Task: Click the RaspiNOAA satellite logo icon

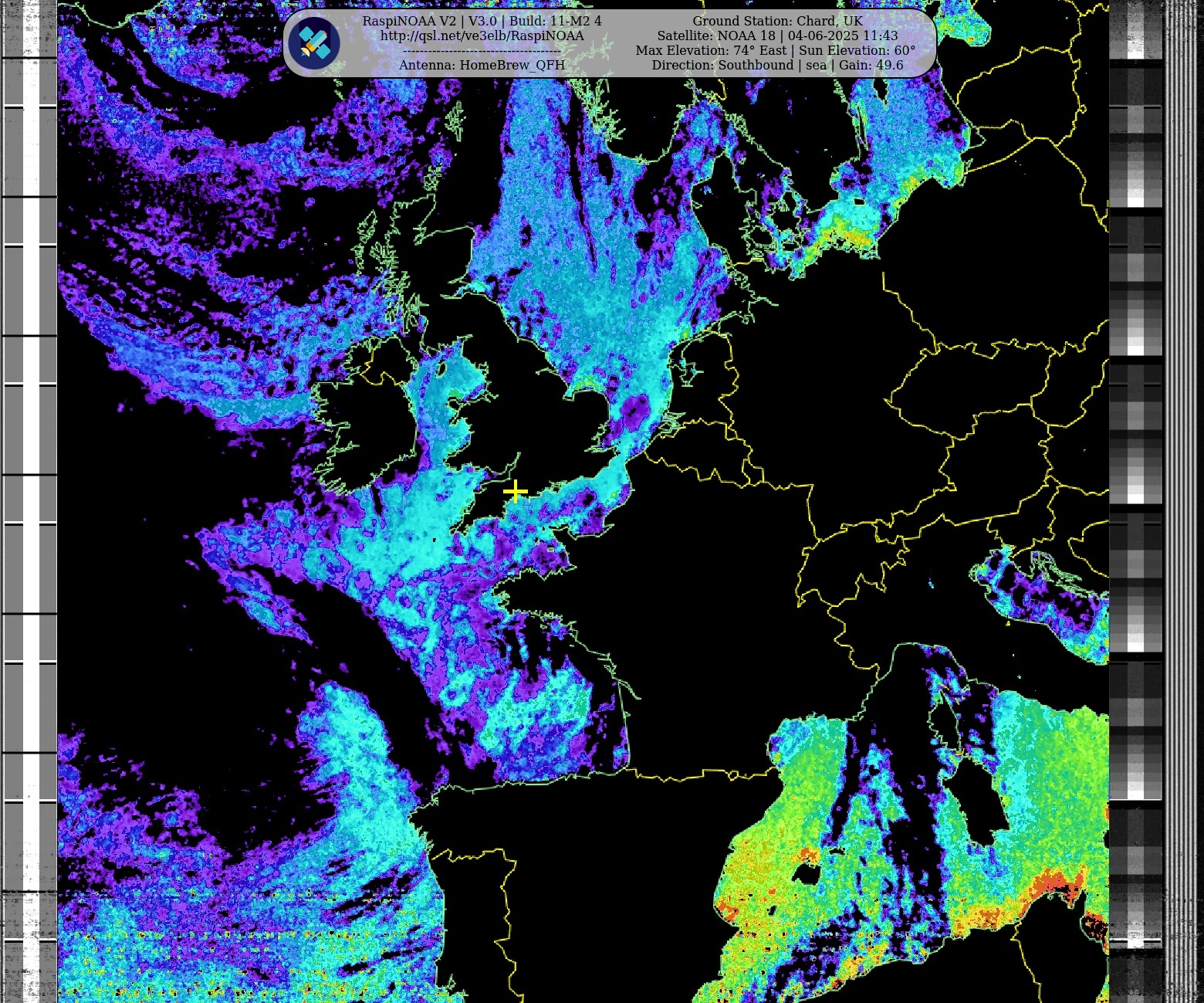Action: [314, 43]
